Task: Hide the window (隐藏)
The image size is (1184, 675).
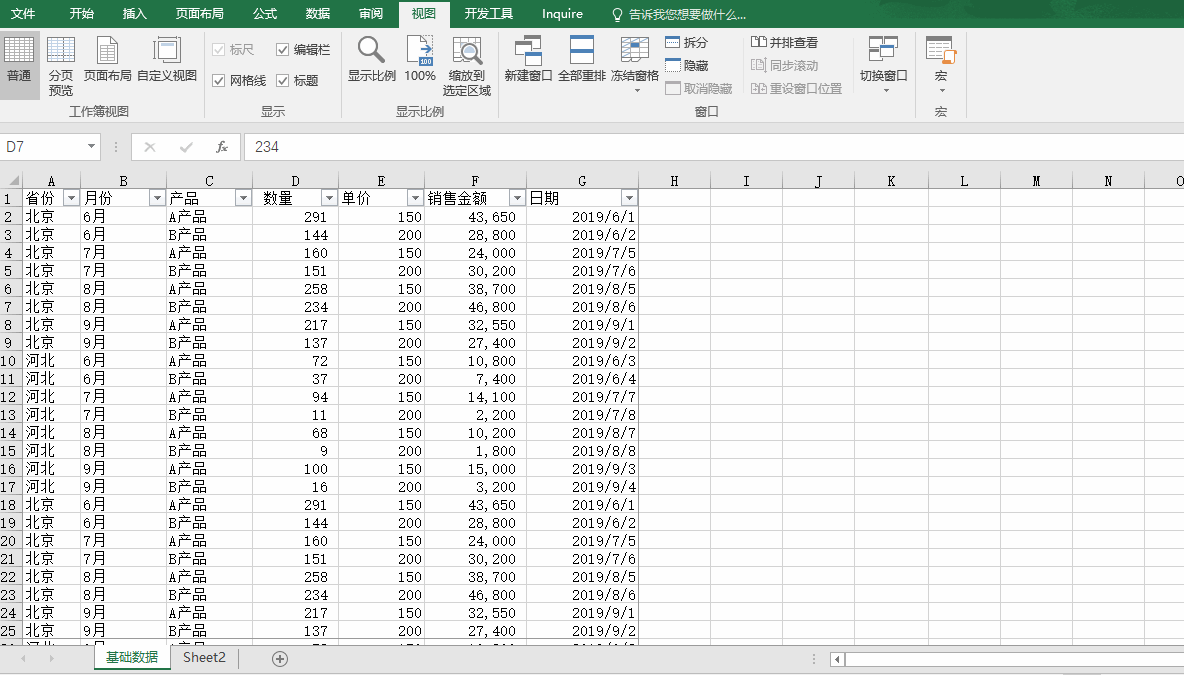Action: pos(686,66)
